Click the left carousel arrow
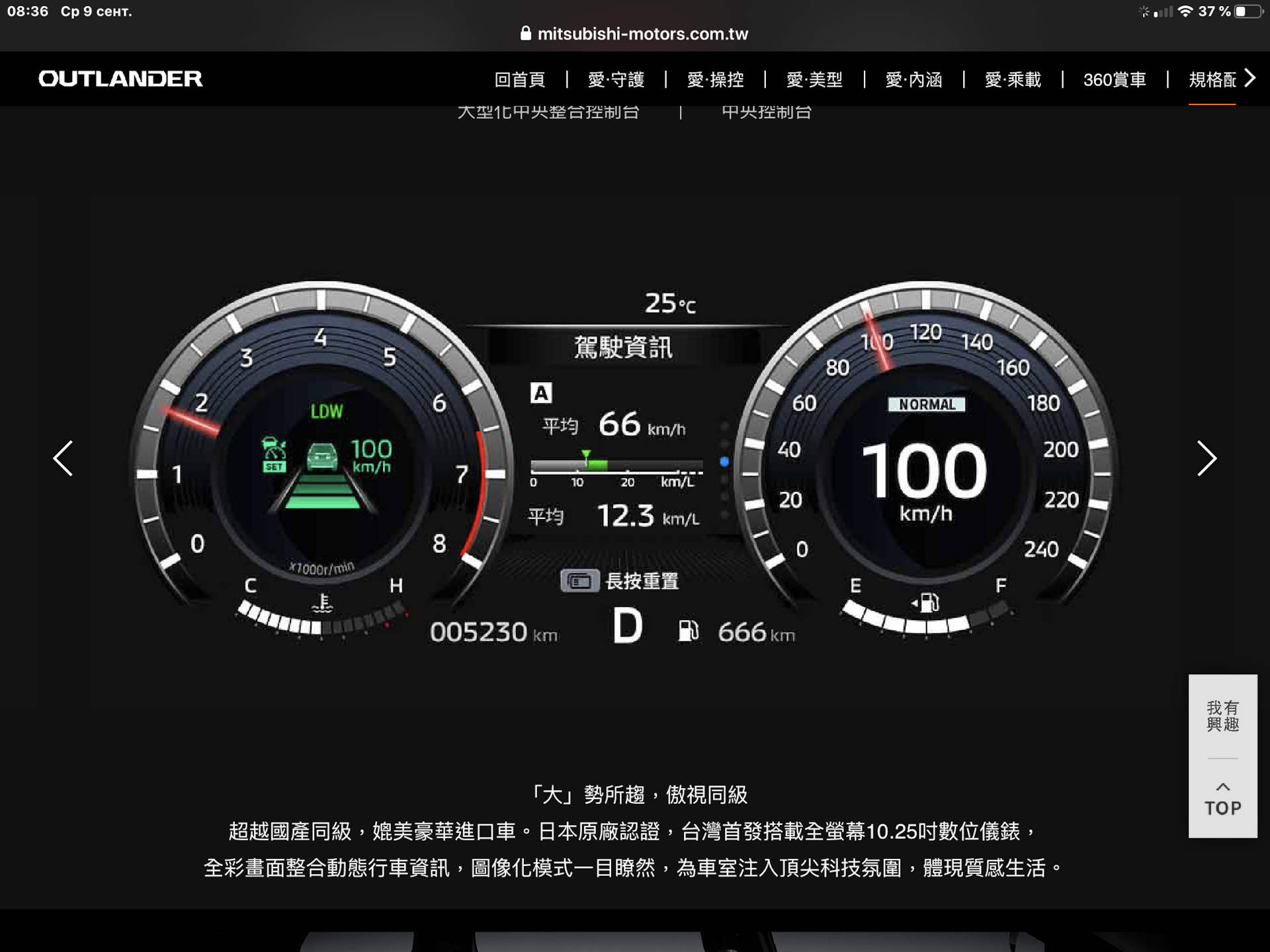This screenshot has width=1270, height=952. tap(63, 458)
